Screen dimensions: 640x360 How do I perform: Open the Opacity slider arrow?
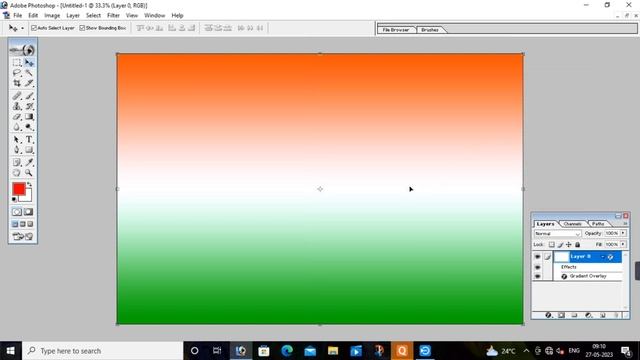click(623, 233)
